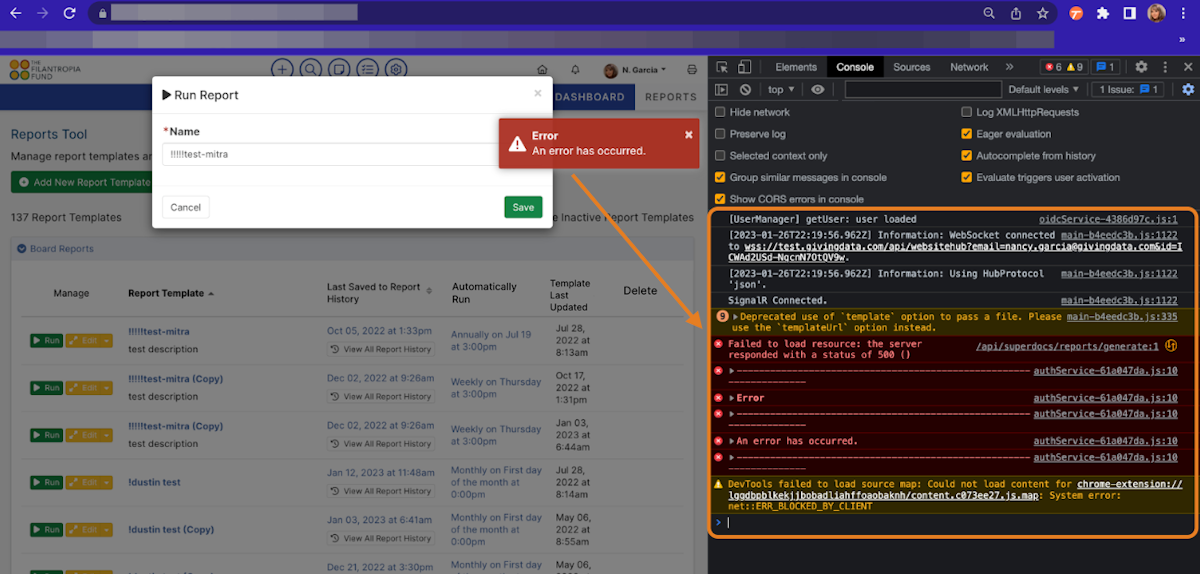Click the bookmark star in the address bar
Image resolution: width=1200 pixels, height=574 pixels.
[1042, 13]
